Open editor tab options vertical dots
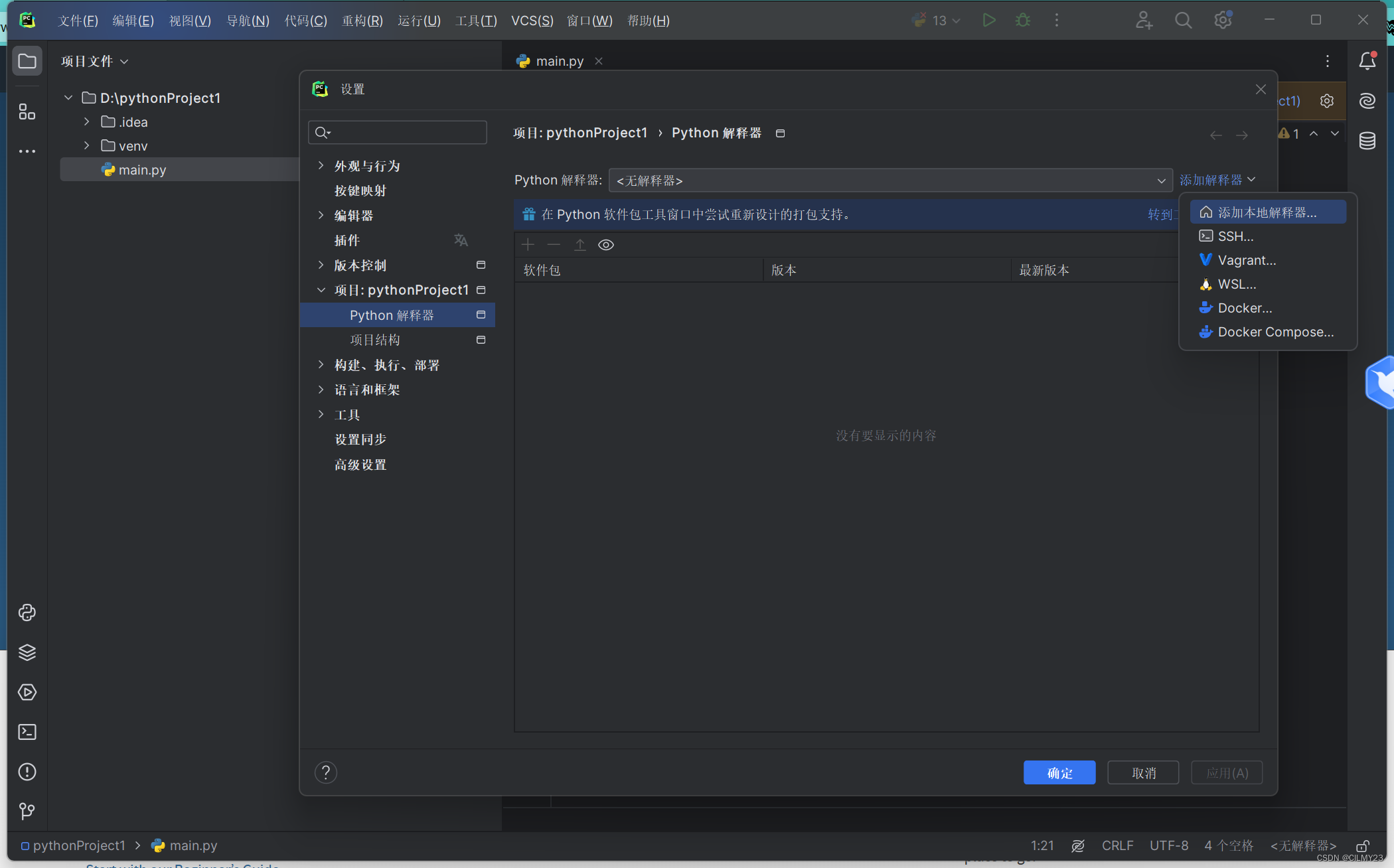Screen dimensions: 1394x868 click(1328, 61)
